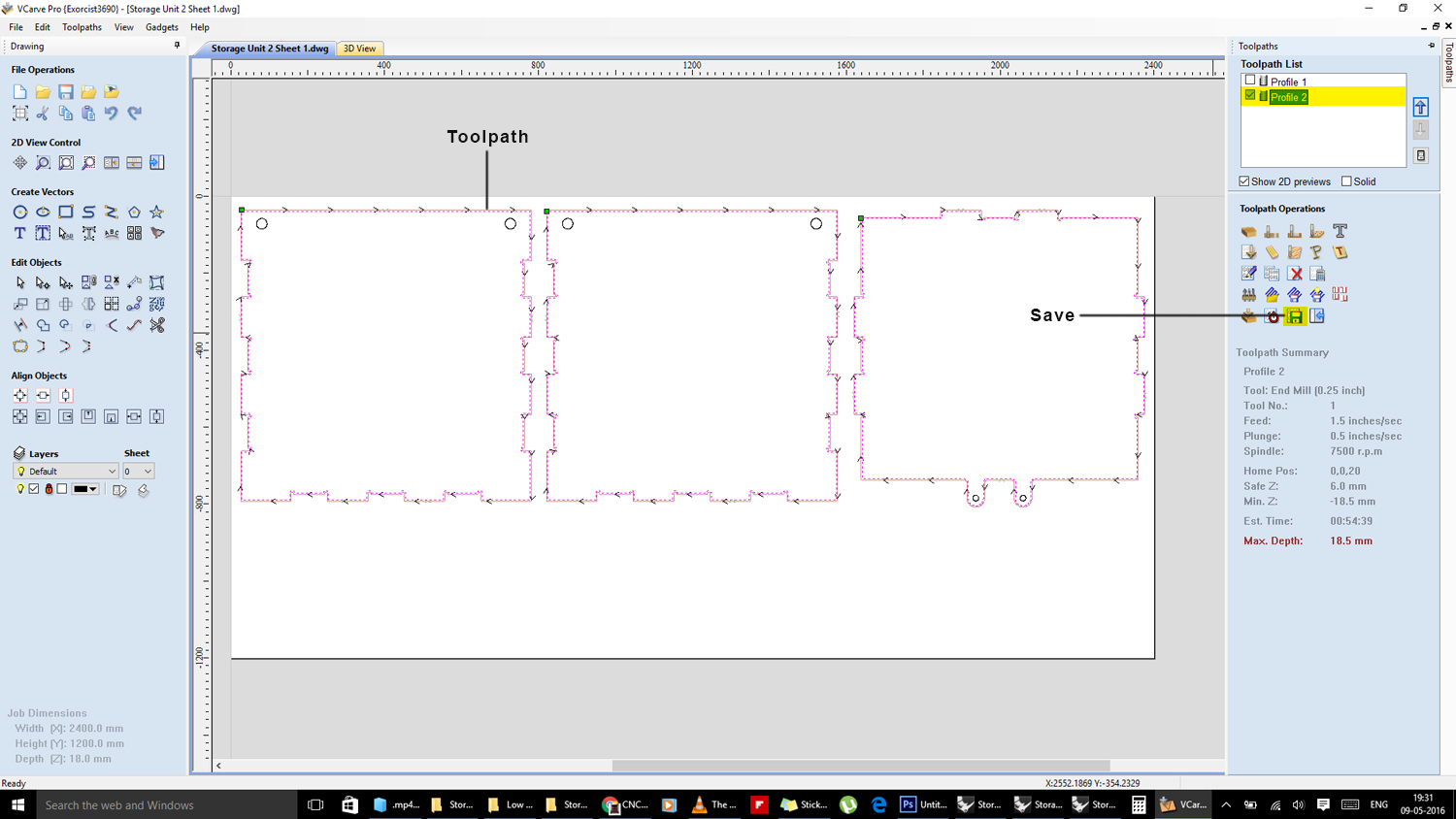Pin the Toolpaths panel
Image resolution: width=1456 pixels, height=819 pixels.
coord(1431,46)
